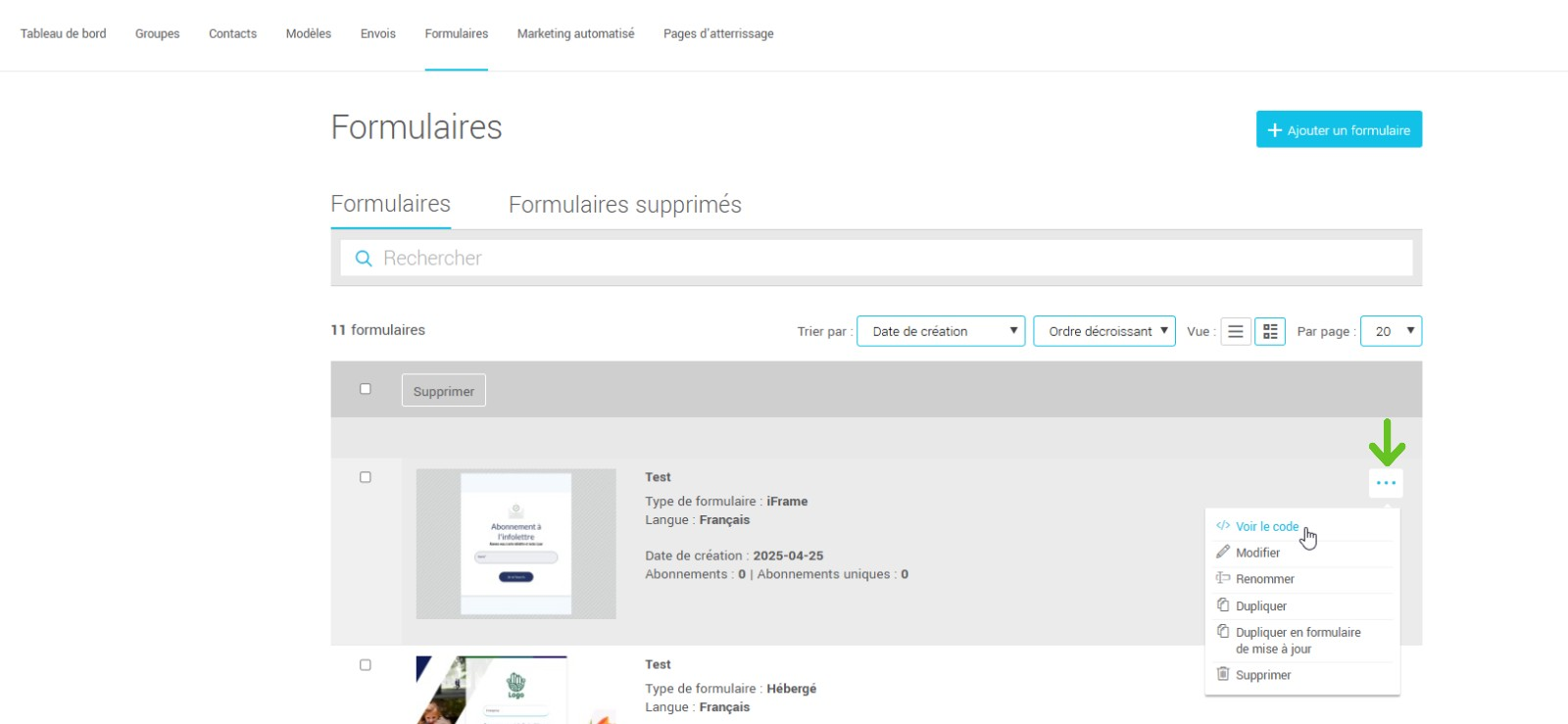Check the box for the iFrame Test form
This screenshot has width=1568, height=724.
(366, 477)
